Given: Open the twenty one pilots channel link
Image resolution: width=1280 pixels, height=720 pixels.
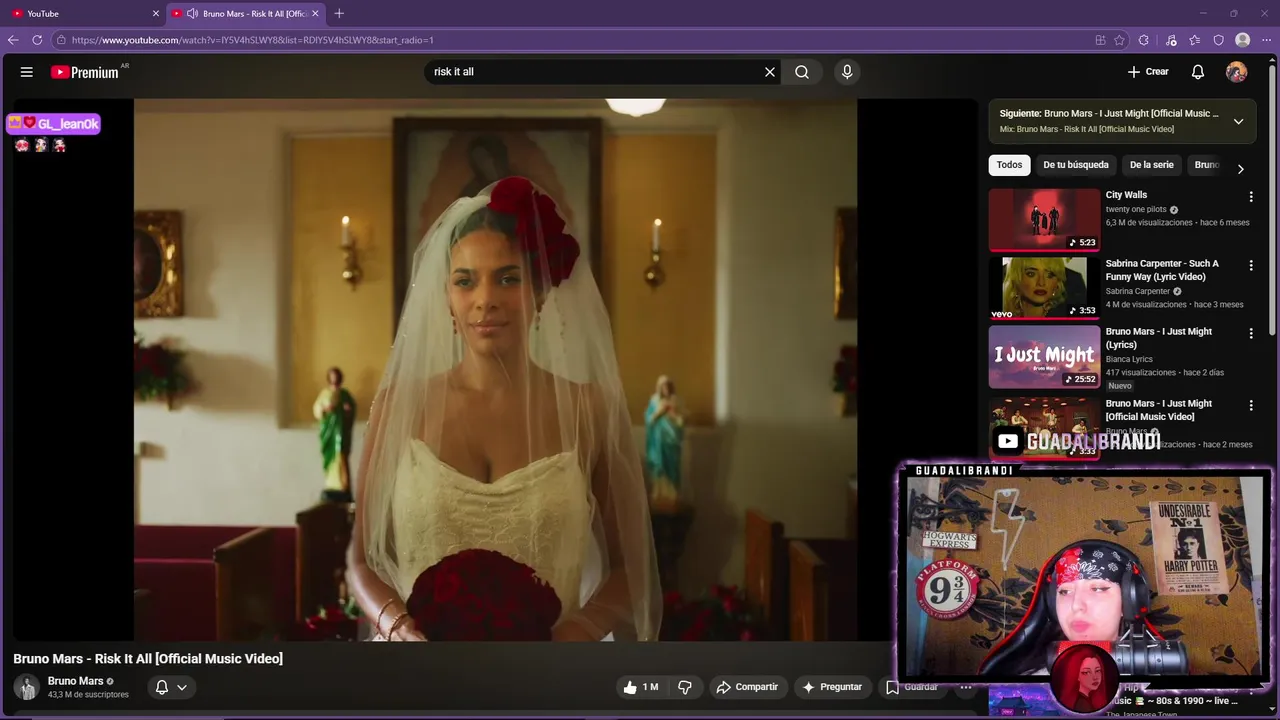Looking at the screenshot, I should point(1136,209).
